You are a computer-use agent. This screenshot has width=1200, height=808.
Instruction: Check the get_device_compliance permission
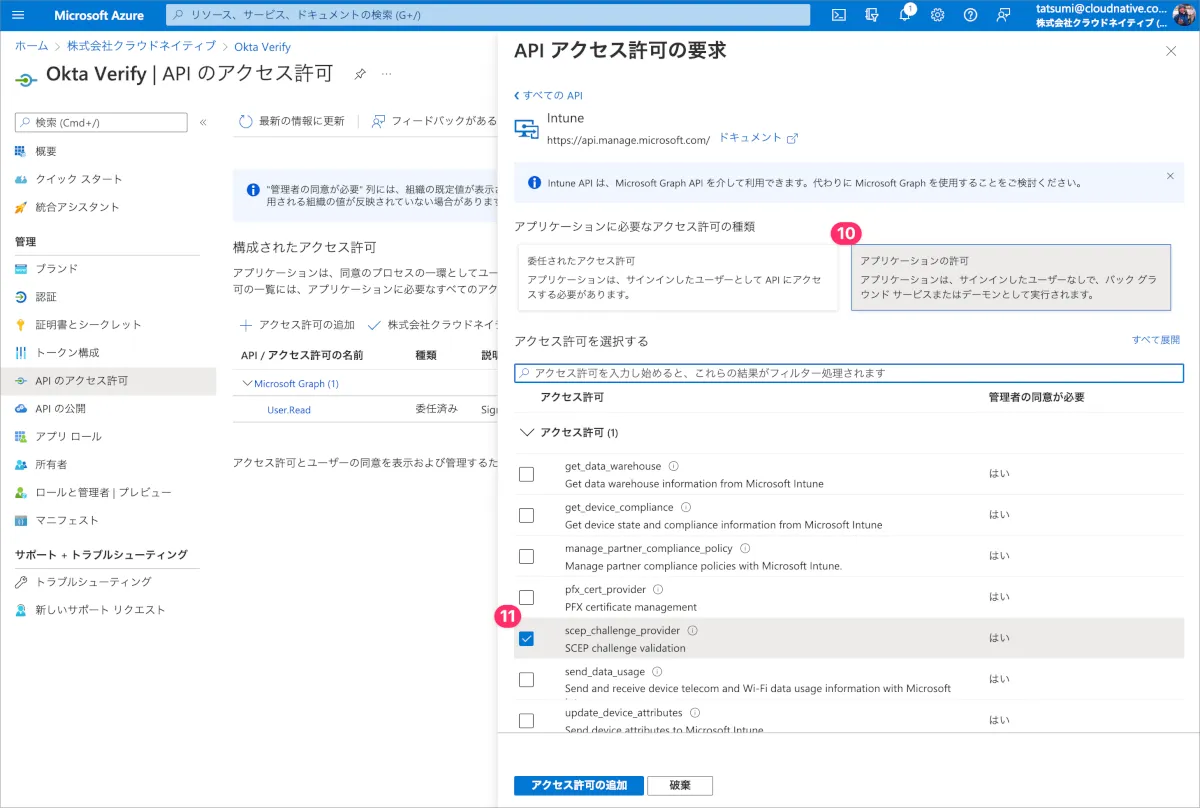pos(526,515)
